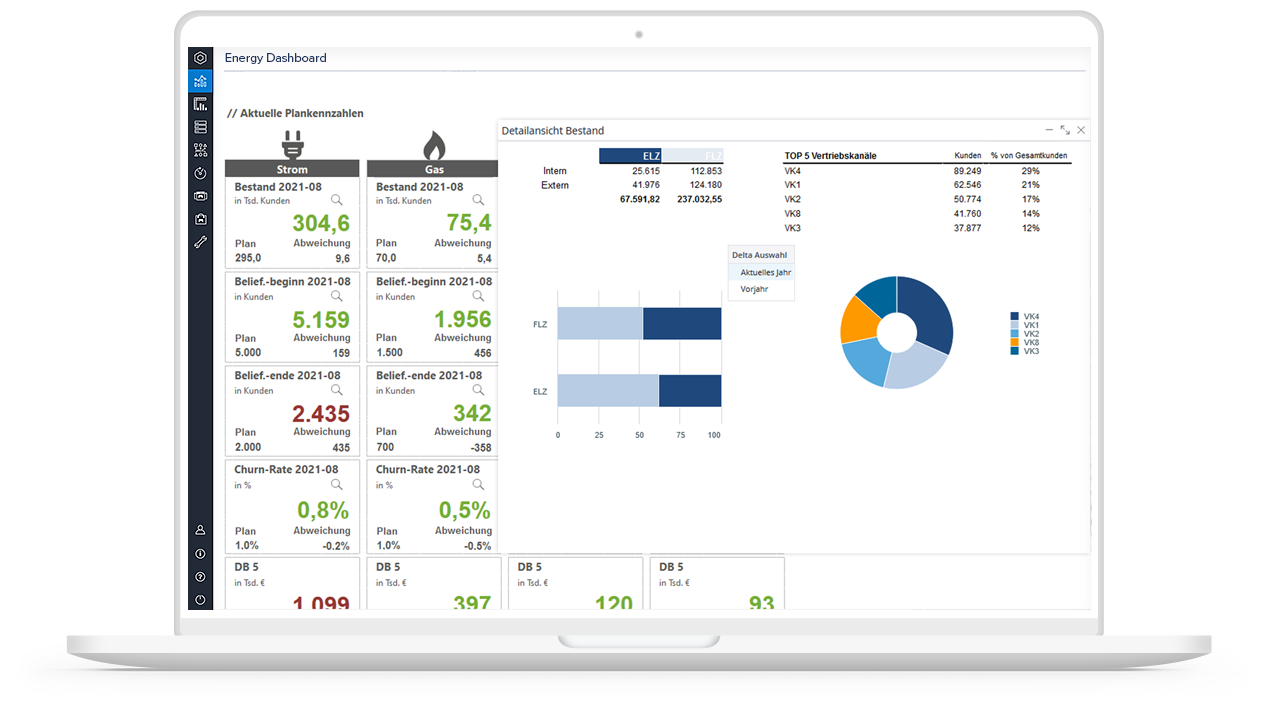Open the screen monitor sidebar icon
The width and height of the screenshot is (1280, 720).
click(x=200, y=196)
